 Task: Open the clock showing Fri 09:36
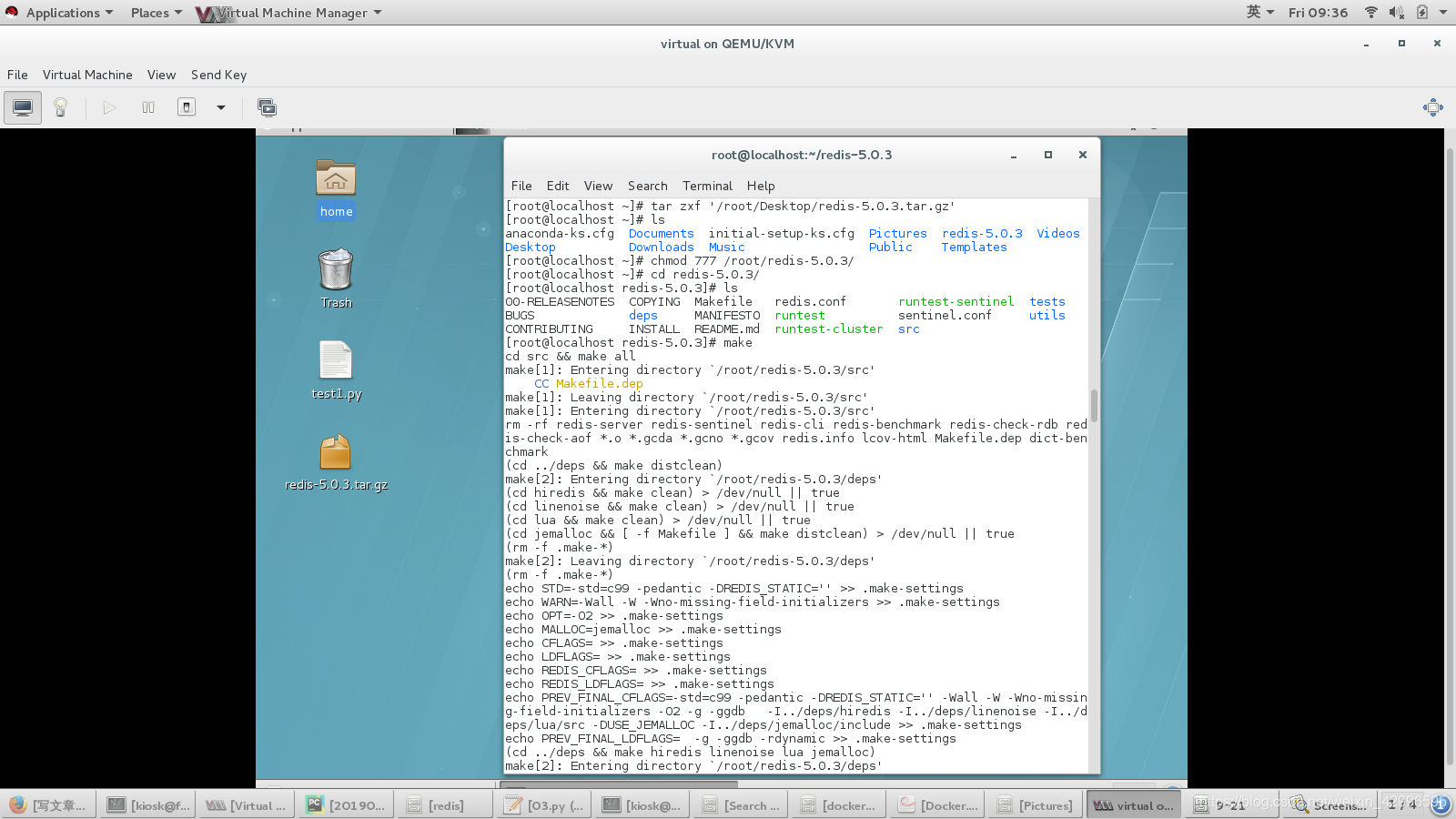tap(1318, 13)
